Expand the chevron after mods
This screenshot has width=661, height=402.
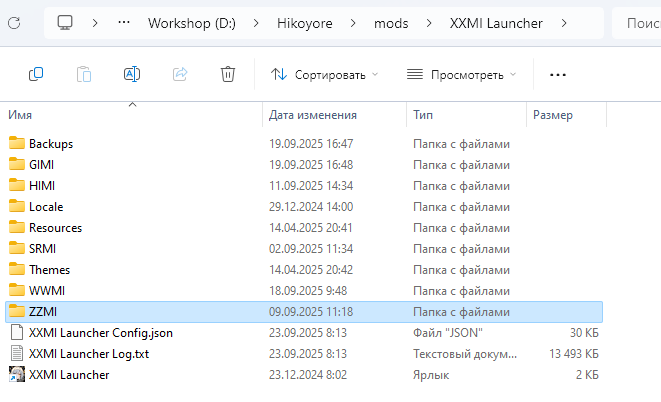429,23
